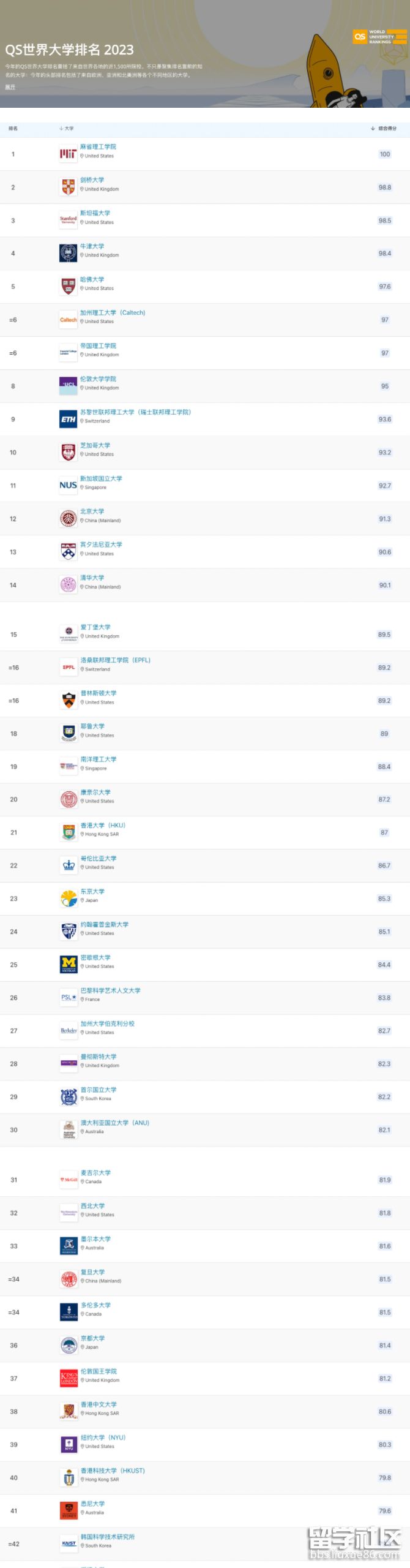Expand the description via 展开 link
410x1568 pixels.
[10, 87]
